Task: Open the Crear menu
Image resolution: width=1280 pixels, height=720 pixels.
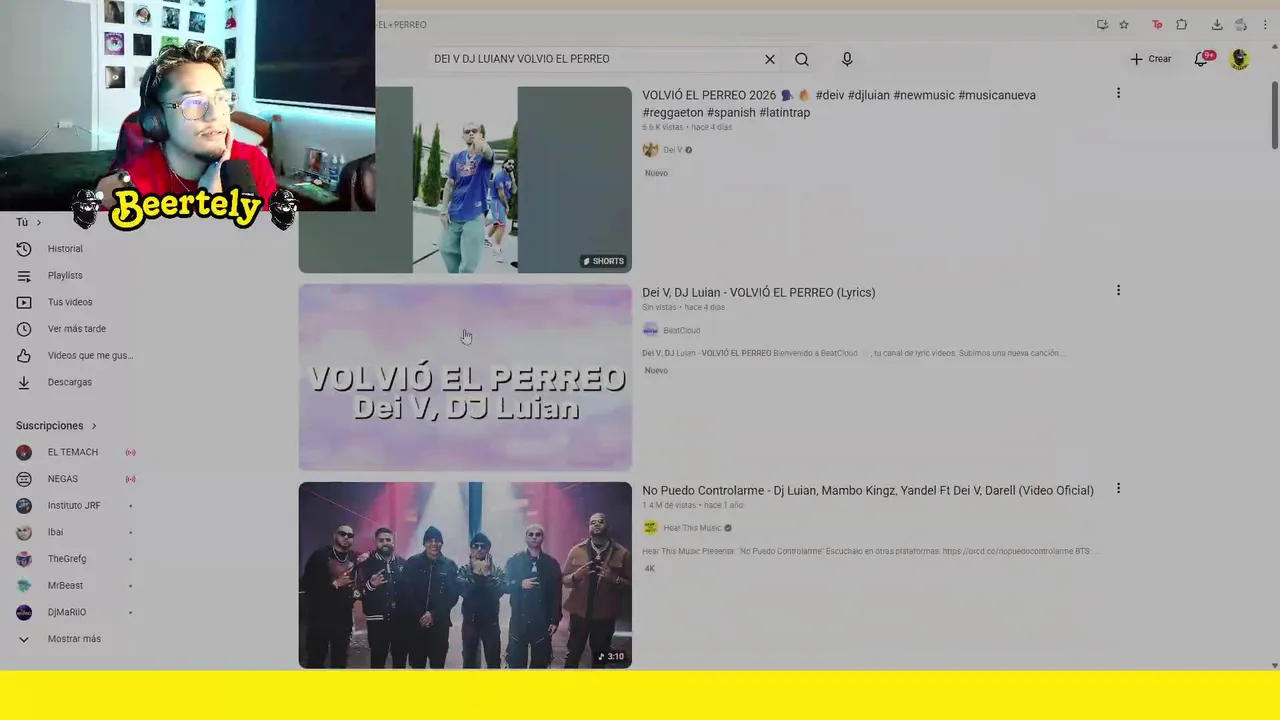Action: [x=1150, y=59]
